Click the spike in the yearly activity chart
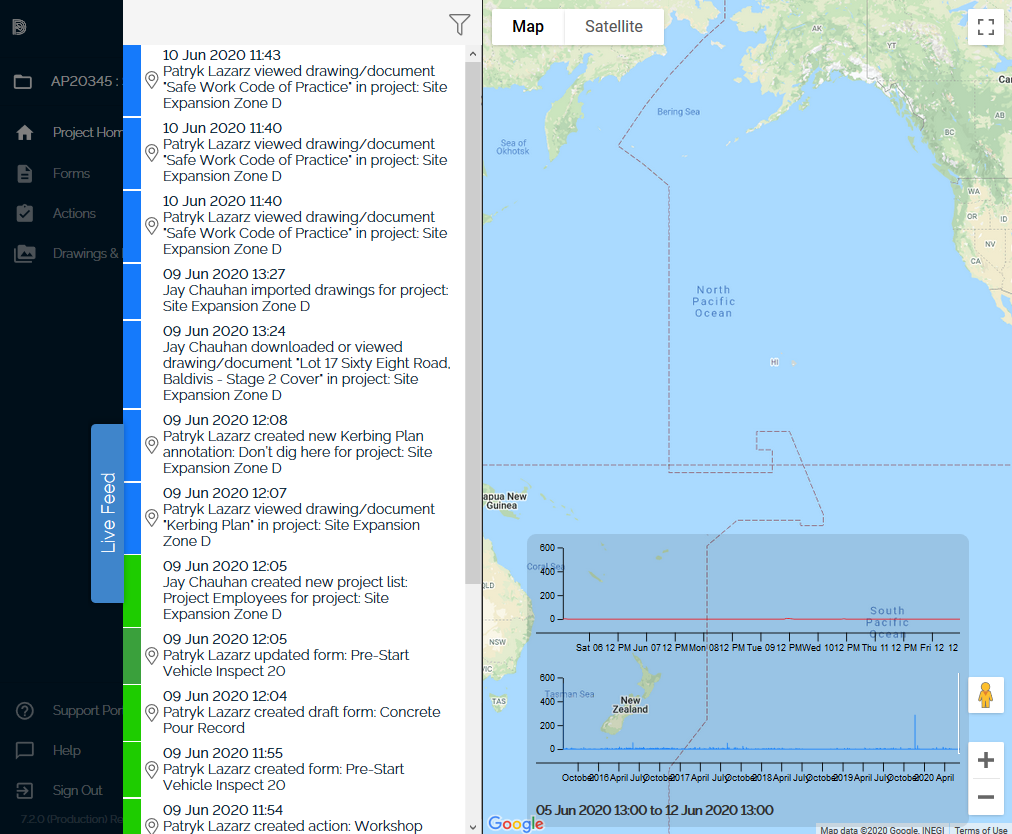The height and width of the screenshot is (834, 1012). 915,731
